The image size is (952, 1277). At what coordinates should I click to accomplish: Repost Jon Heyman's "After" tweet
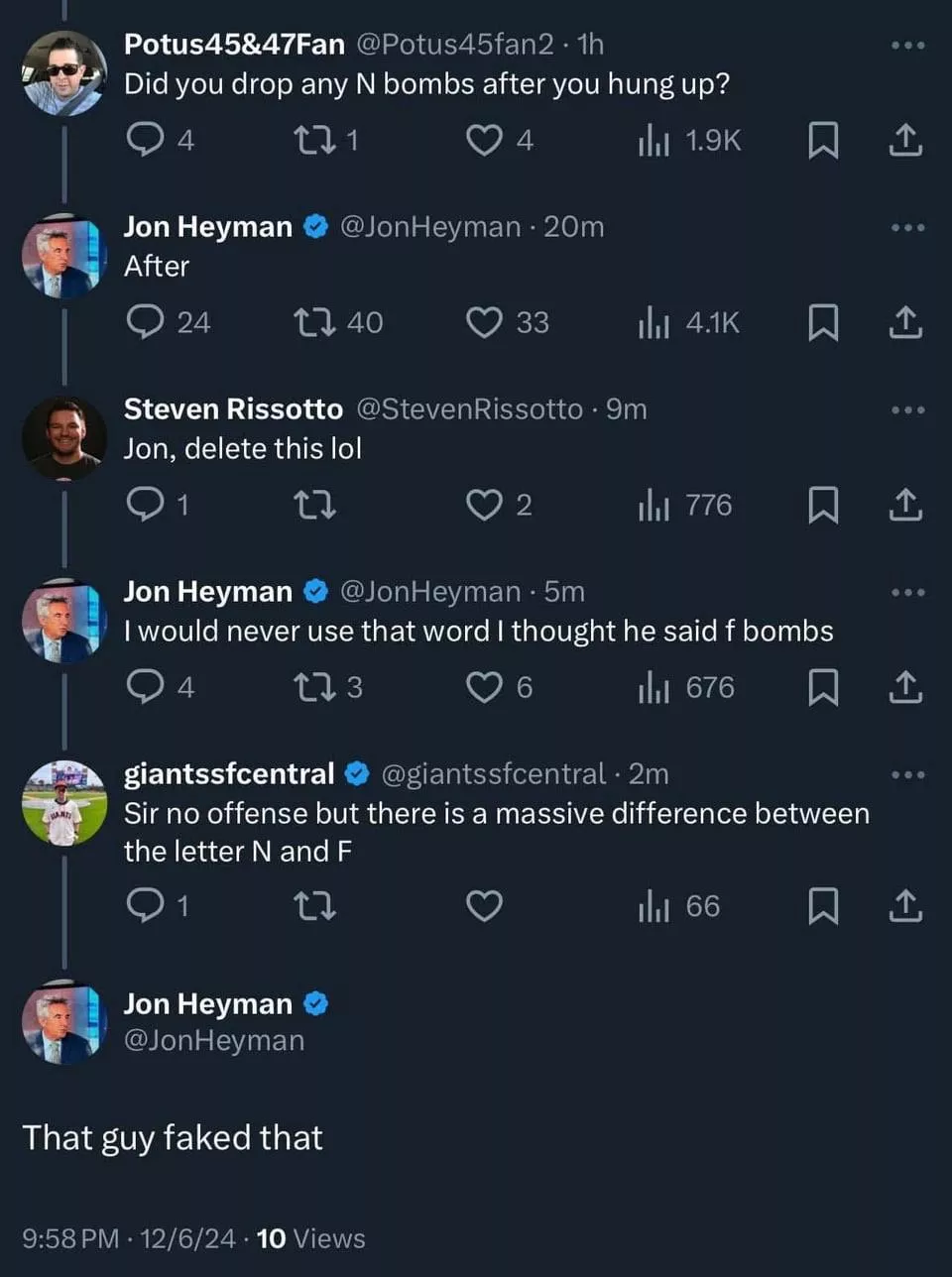point(315,322)
